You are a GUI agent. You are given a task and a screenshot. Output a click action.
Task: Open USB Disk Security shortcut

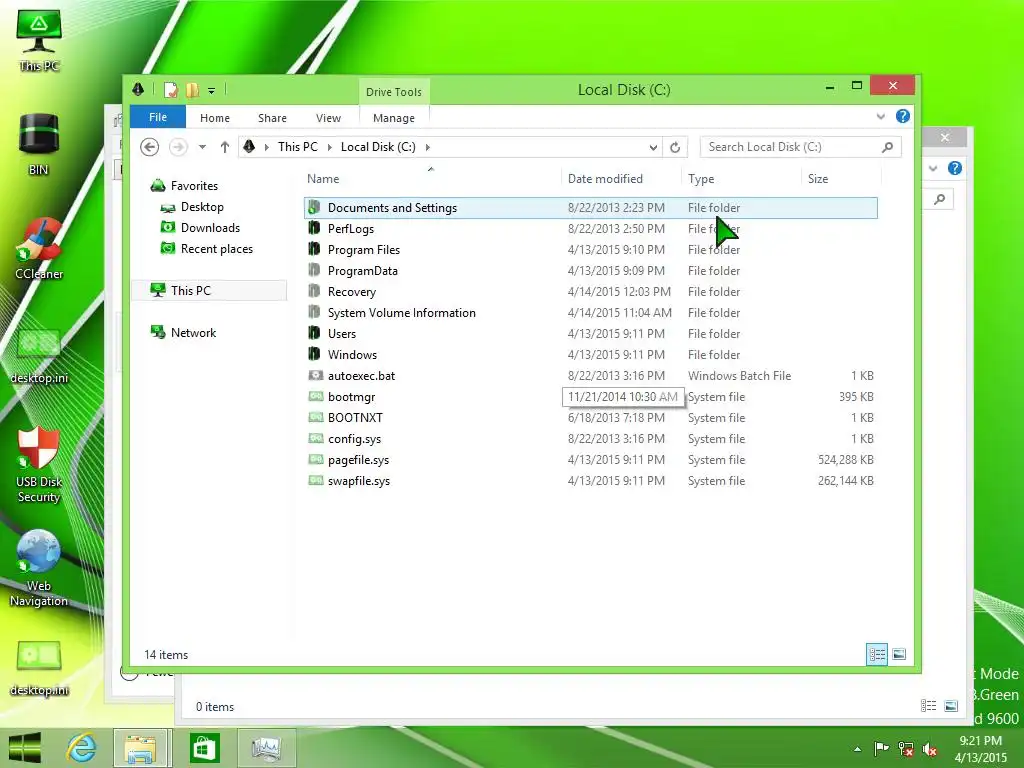(x=39, y=465)
